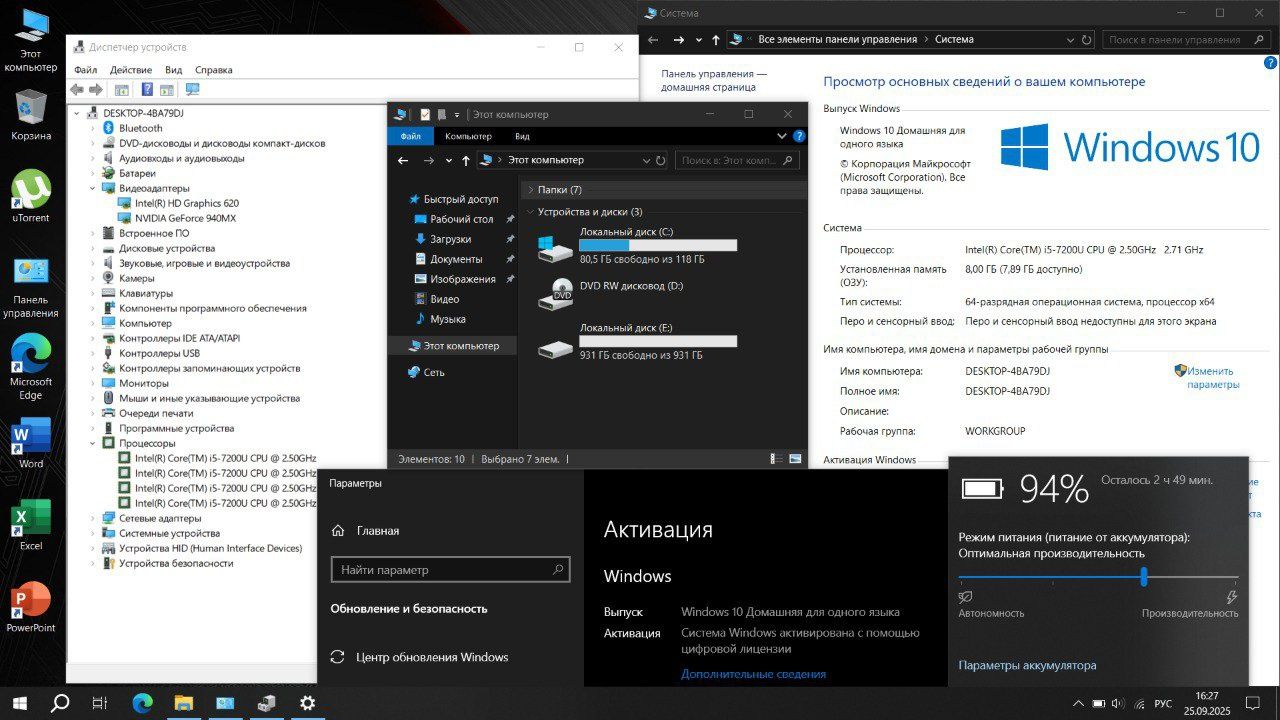Open Вид menu in Device Manager
Screen dimensions: 1280x720
173,70
